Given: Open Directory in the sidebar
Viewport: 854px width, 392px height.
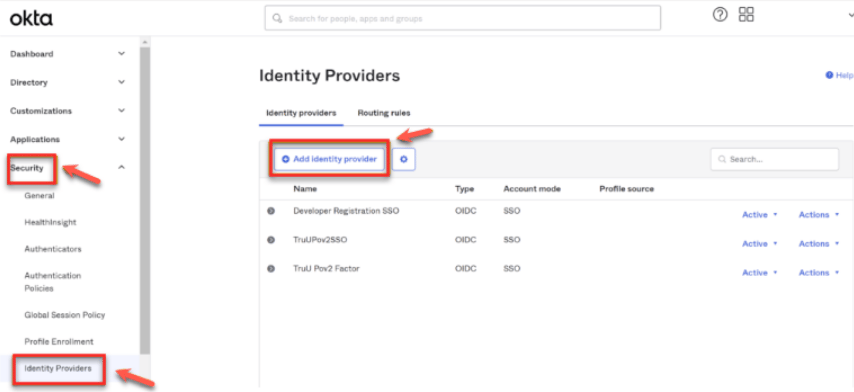Looking at the screenshot, I should pyautogui.click(x=29, y=82).
